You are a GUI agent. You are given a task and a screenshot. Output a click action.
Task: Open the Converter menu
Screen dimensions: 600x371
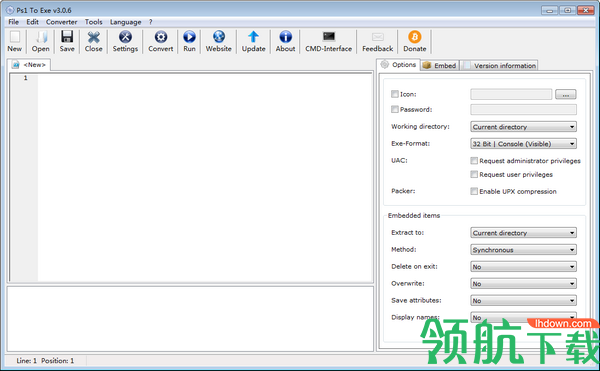pyautogui.click(x=62, y=22)
